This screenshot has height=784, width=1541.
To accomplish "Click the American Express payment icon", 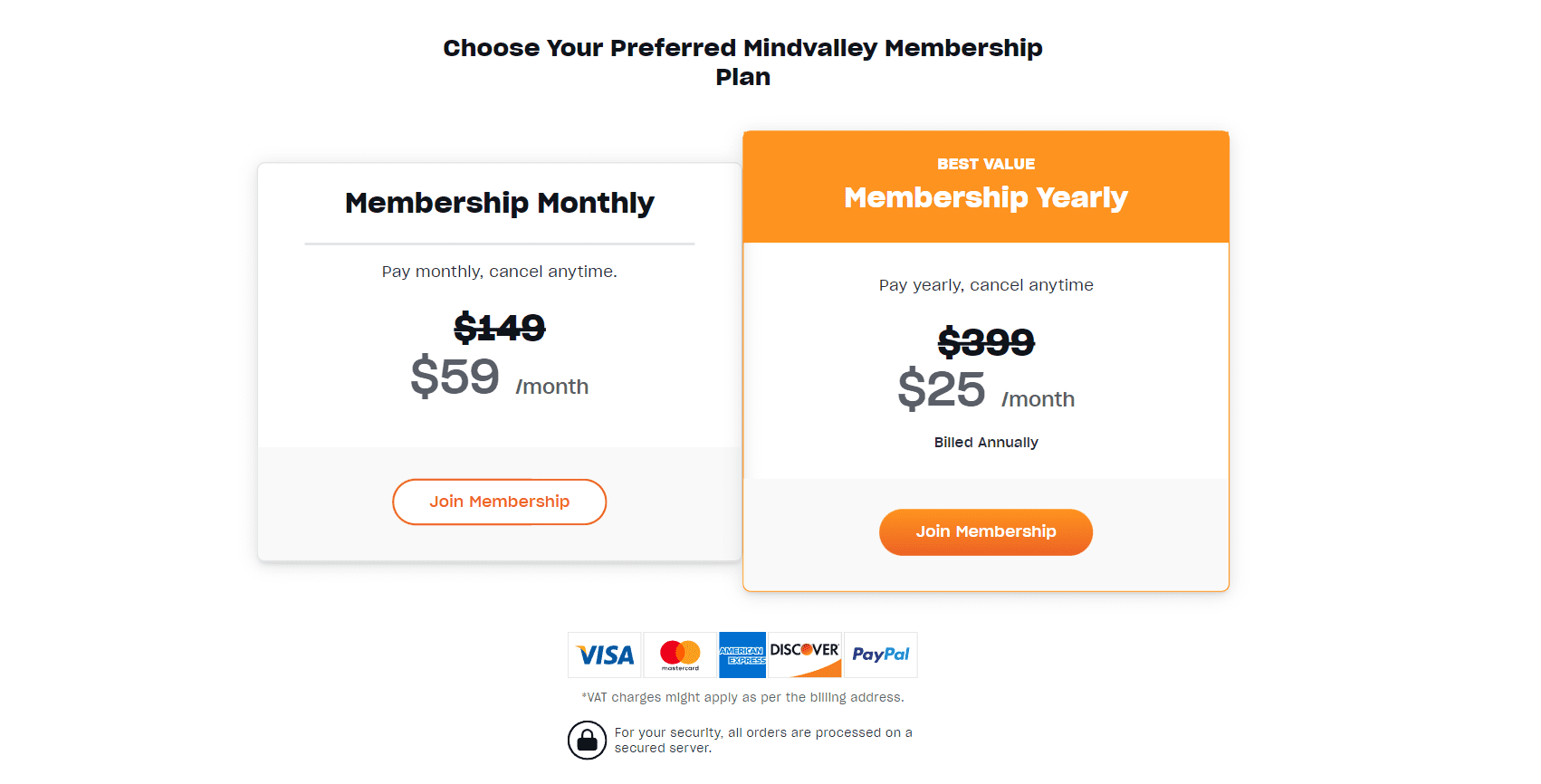I will point(742,655).
